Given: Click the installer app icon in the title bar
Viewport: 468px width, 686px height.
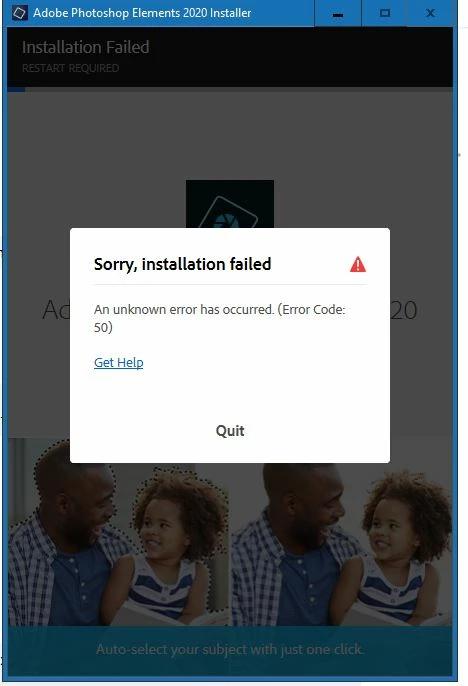Looking at the screenshot, I should click(20, 13).
